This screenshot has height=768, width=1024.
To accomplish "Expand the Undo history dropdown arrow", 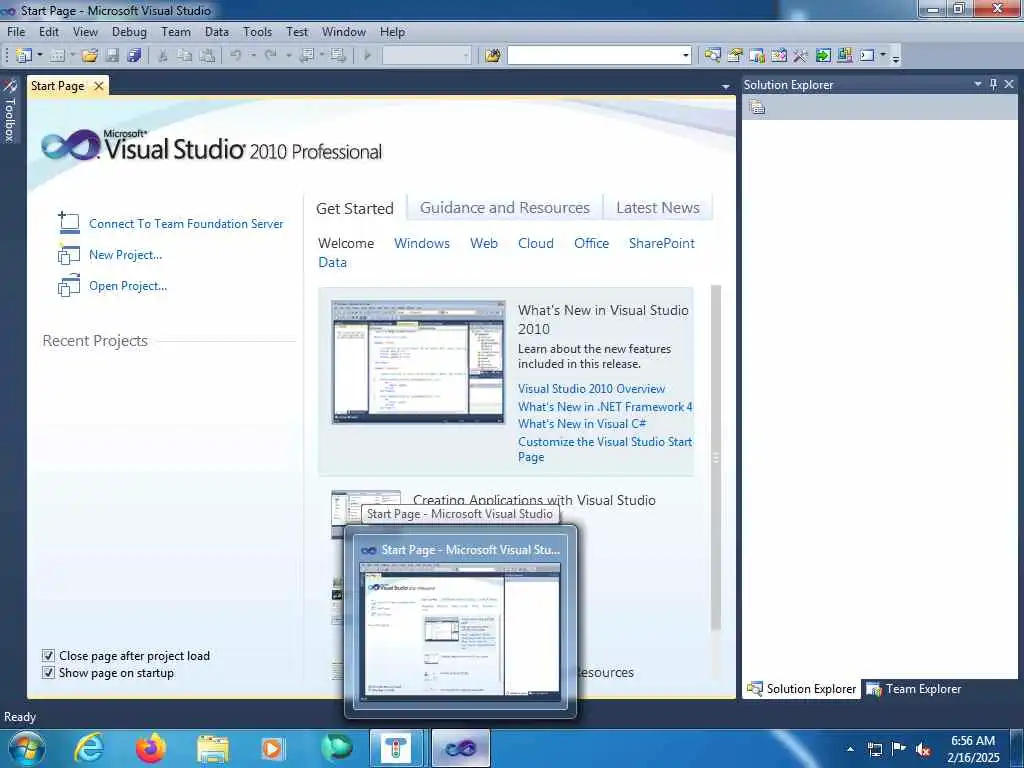I will [x=253, y=56].
